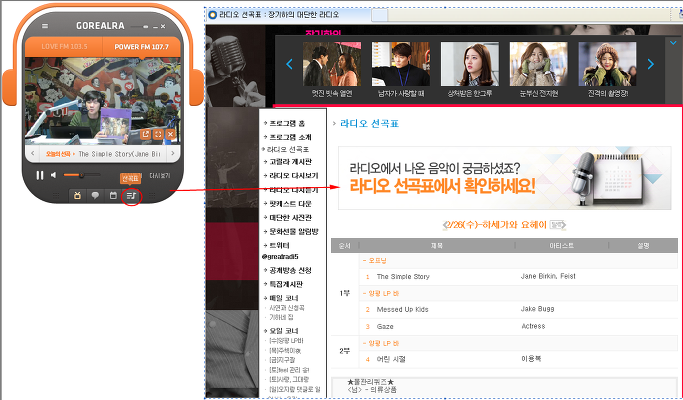This screenshot has height=400, width=683.
Task: Click the artist Actress
Action: point(533,326)
